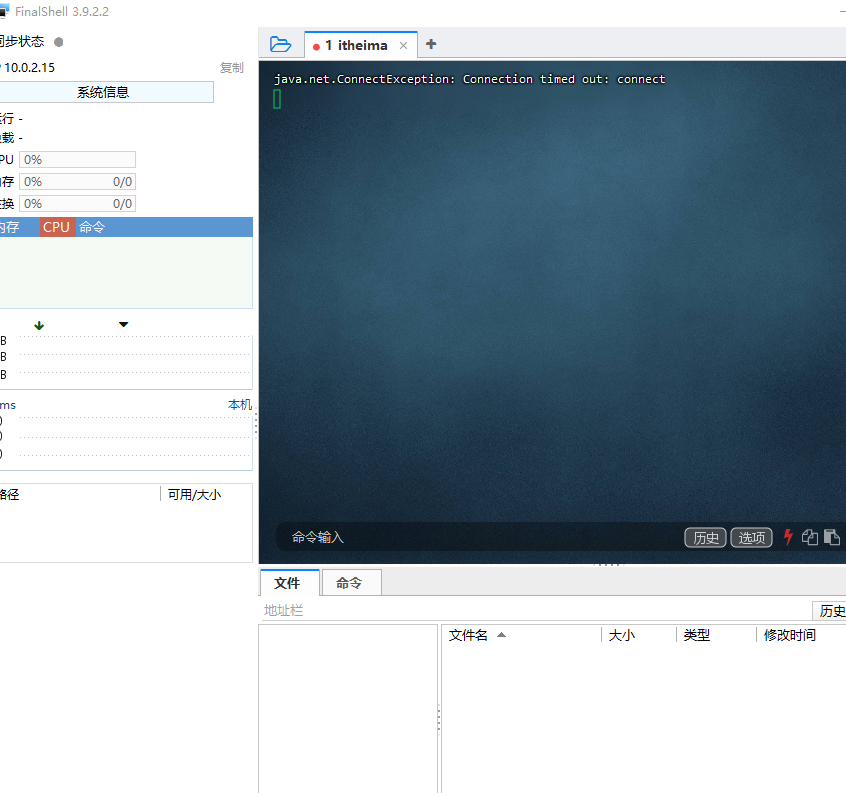Viewport: 846px width, 793px height.
Task: Open the 文件 tab below the terminal
Action: 289,582
